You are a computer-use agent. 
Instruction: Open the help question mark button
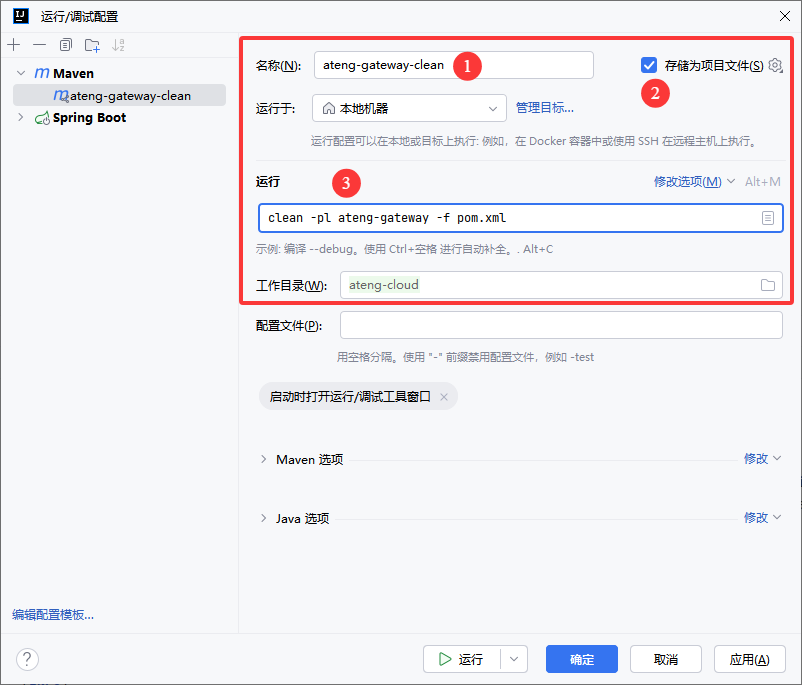[27, 659]
